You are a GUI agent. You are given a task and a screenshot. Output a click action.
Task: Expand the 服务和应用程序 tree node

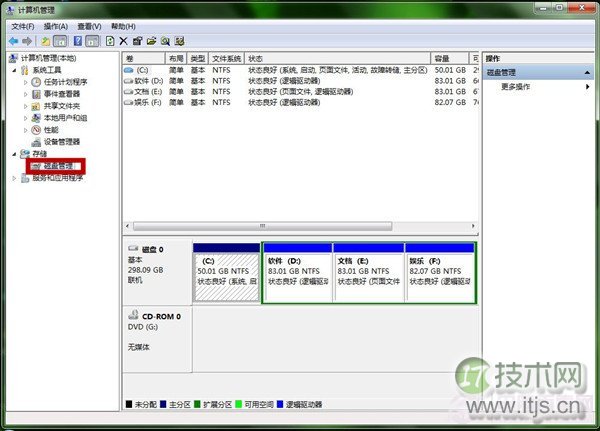pos(13,178)
